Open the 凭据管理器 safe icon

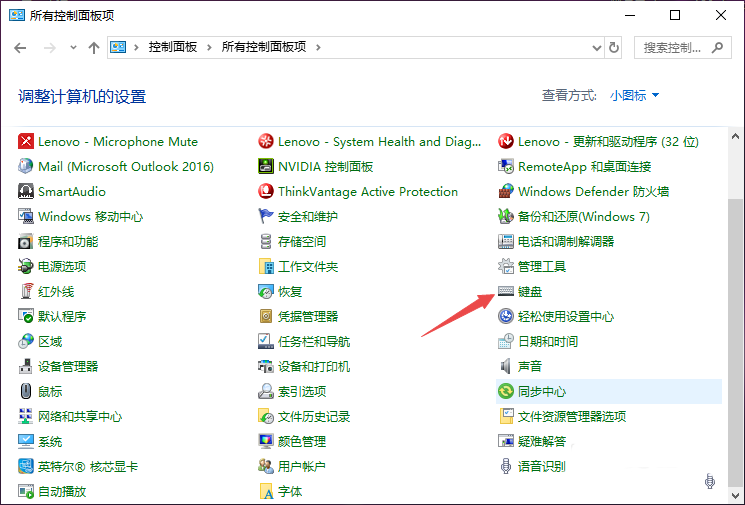point(266,316)
